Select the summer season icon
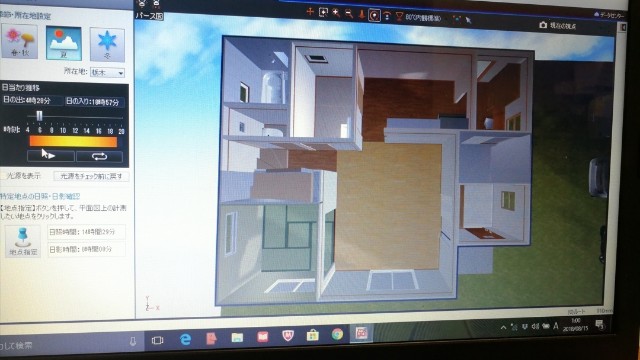 pyautogui.click(x=63, y=43)
